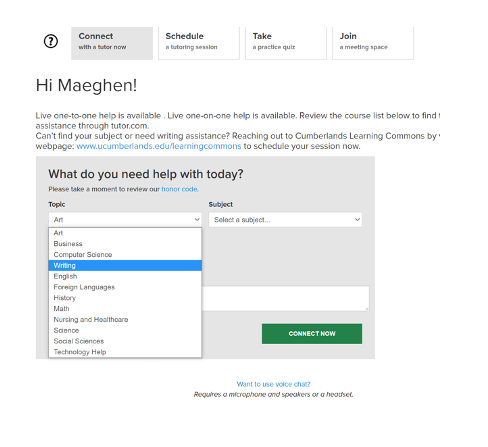Open the Connect with a tutor now tab

click(x=112, y=43)
